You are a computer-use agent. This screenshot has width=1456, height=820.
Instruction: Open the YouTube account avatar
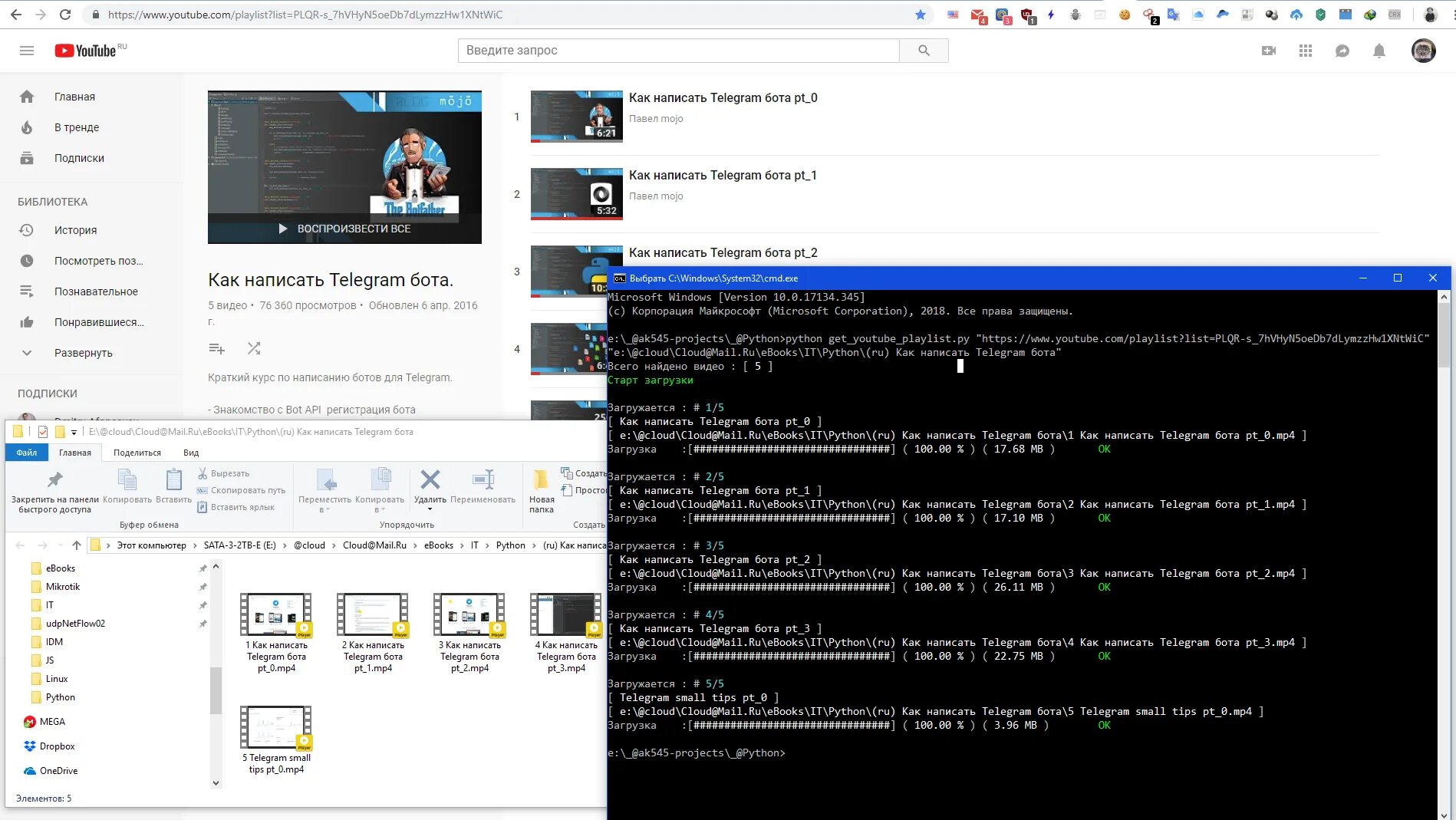pyautogui.click(x=1424, y=51)
